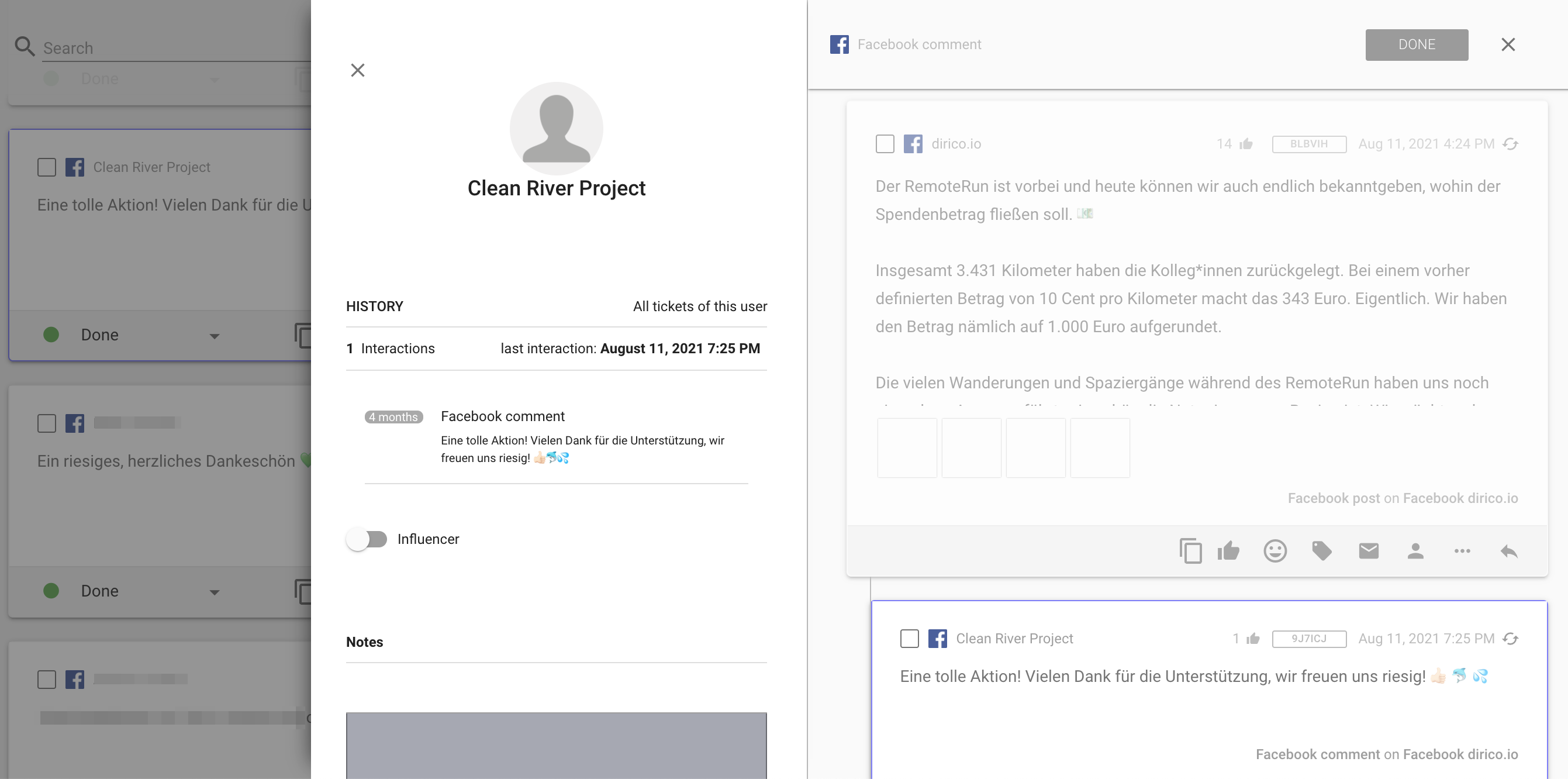Toggle the Influencer switch

[x=367, y=539]
